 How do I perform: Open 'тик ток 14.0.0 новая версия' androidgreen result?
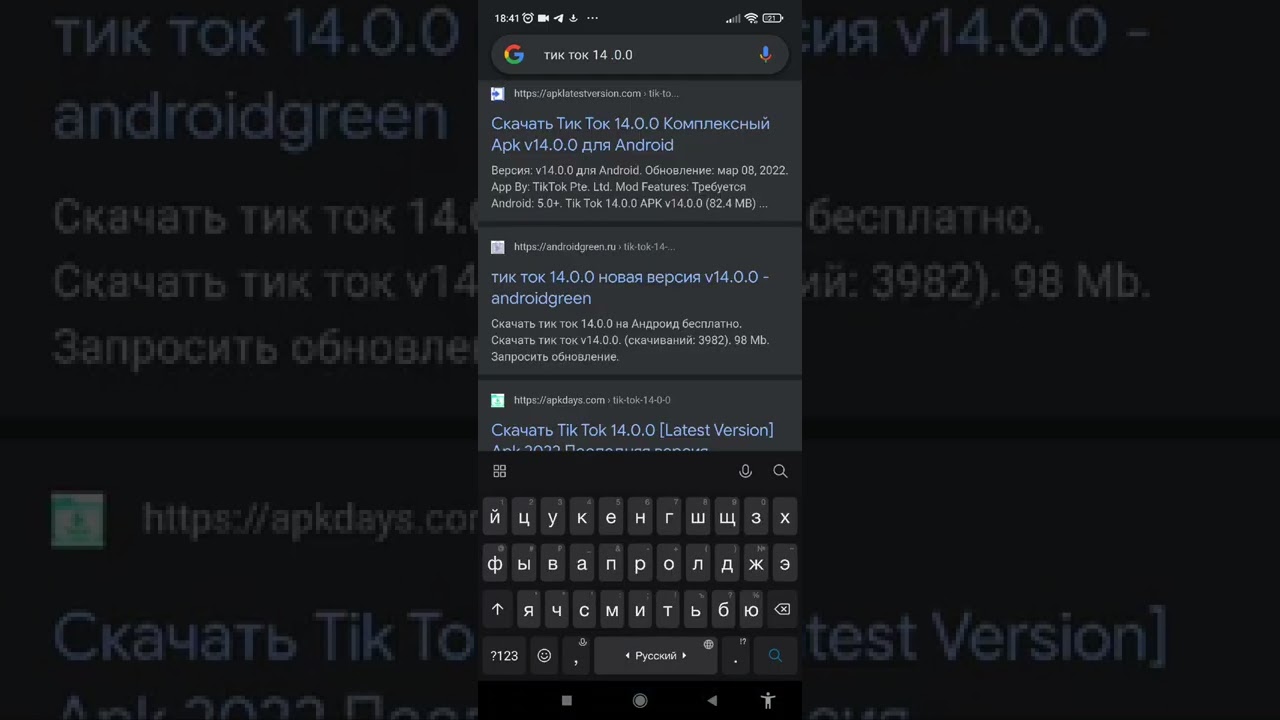coord(630,287)
